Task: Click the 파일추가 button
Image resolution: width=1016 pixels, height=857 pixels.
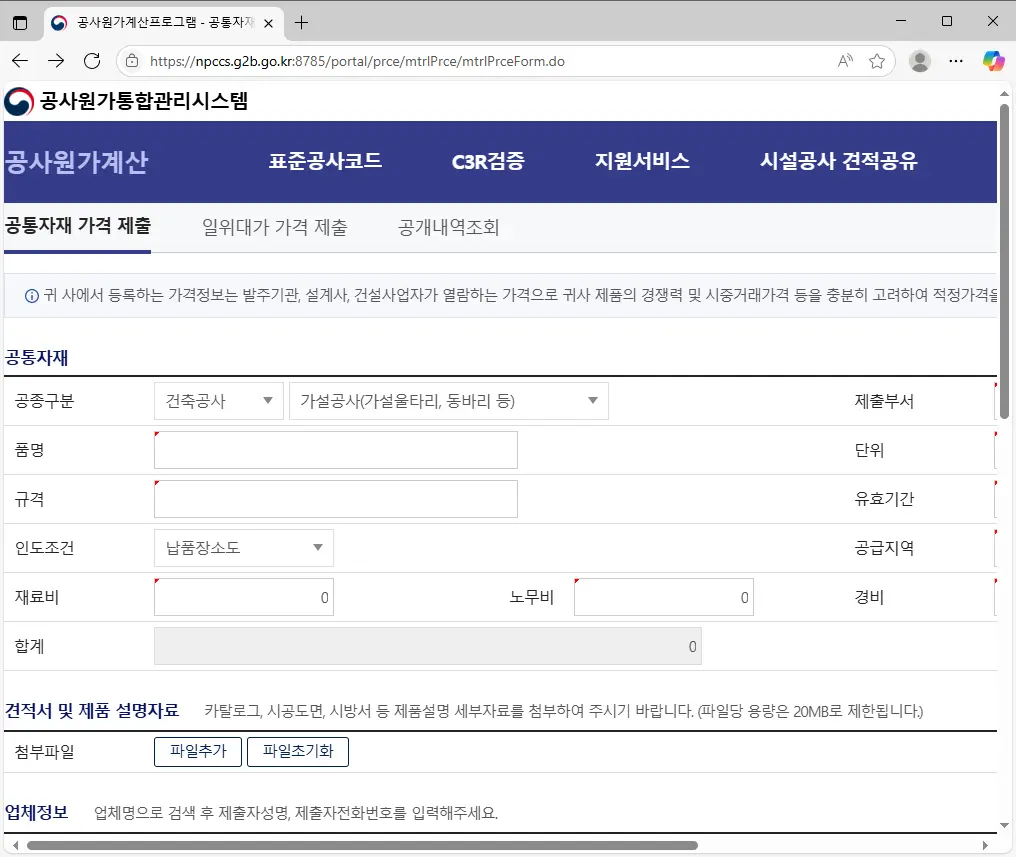Action: 197,751
